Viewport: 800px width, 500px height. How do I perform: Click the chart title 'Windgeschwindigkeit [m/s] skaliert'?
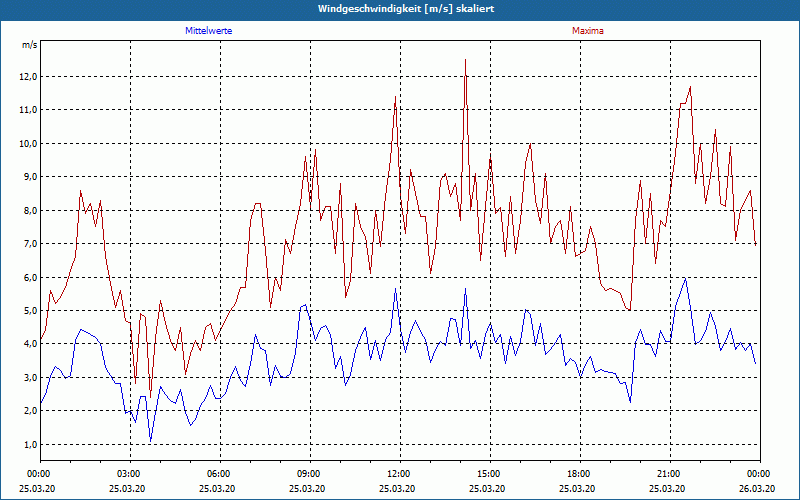coord(406,9)
